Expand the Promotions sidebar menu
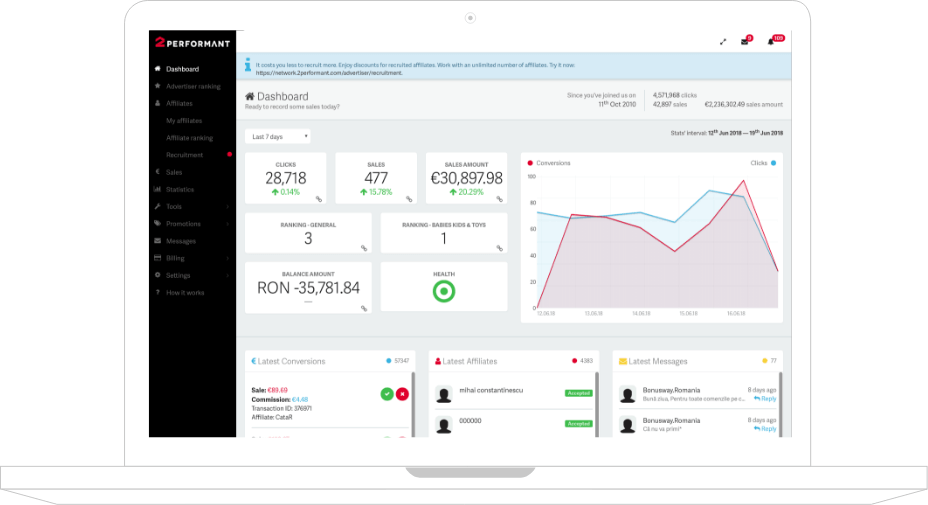The width and height of the screenshot is (928, 505). [183, 224]
